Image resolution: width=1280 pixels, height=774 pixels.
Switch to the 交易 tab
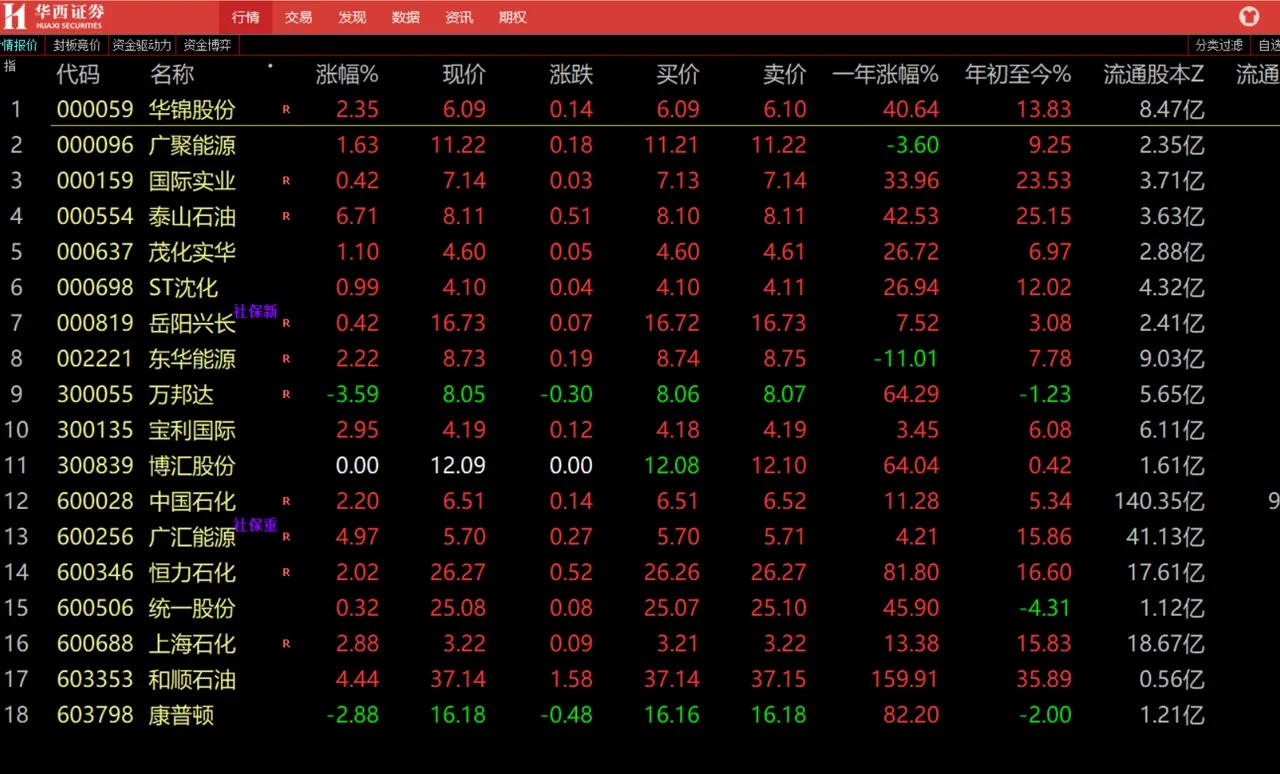coord(298,17)
